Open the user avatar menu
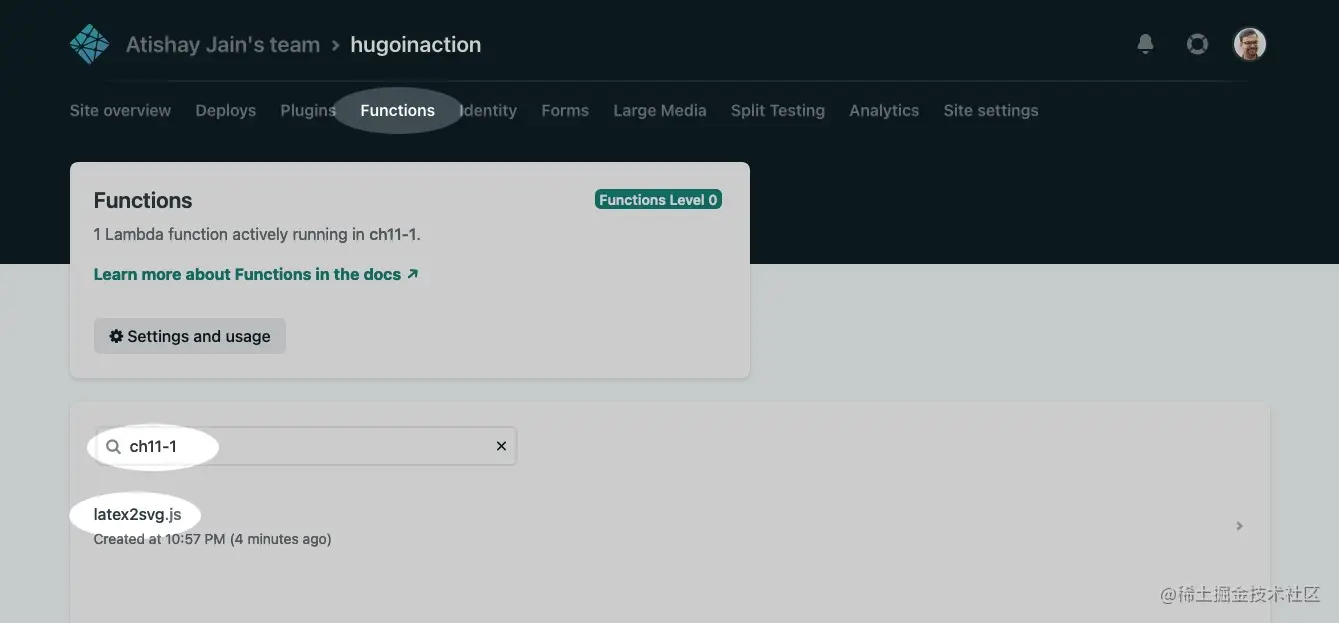This screenshot has height=623, width=1339. click(x=1250, y=44)
